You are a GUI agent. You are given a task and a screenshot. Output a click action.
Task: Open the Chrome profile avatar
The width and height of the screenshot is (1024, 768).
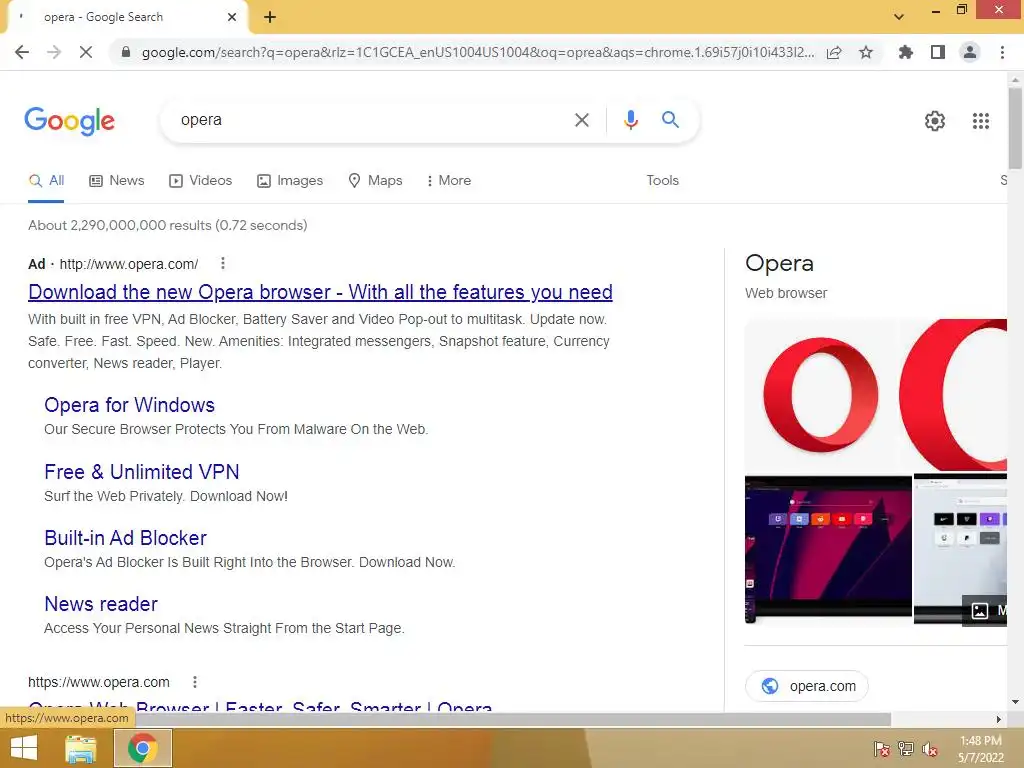(970, 52)
